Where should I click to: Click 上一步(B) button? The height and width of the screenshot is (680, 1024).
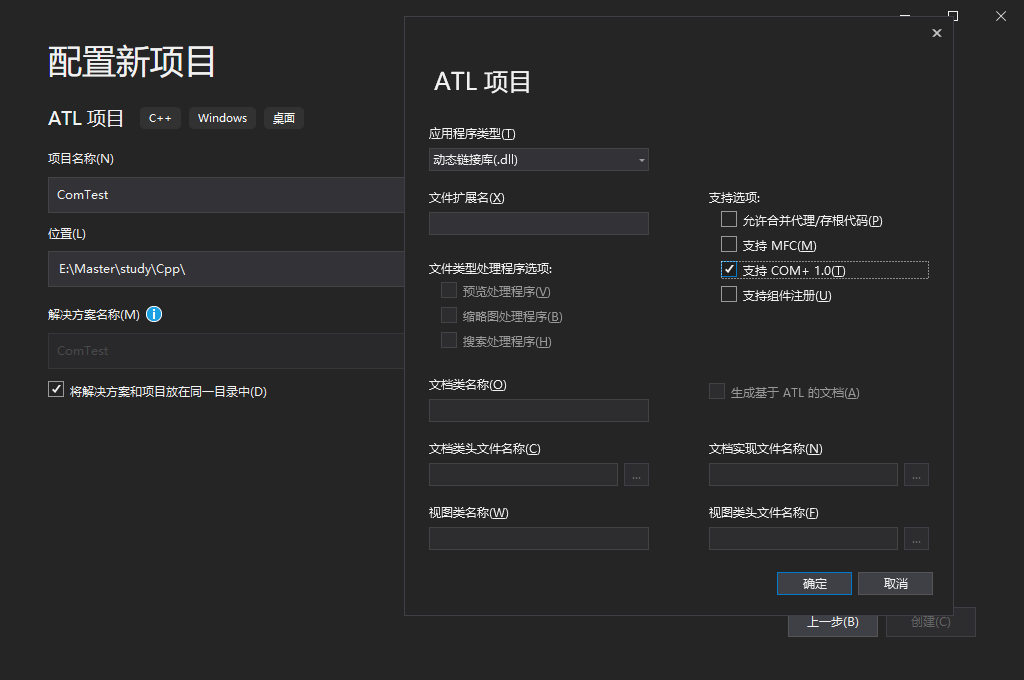(833, 625)
